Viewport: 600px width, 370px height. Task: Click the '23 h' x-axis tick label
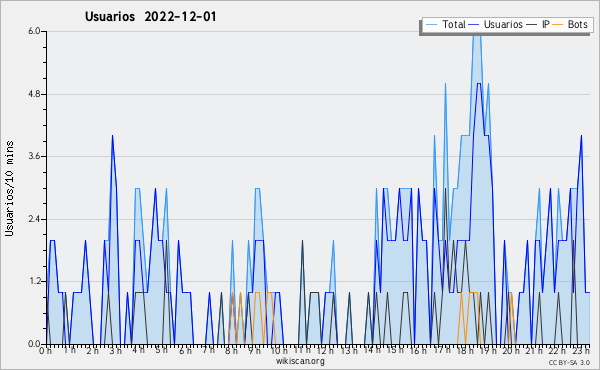[581, 351]
